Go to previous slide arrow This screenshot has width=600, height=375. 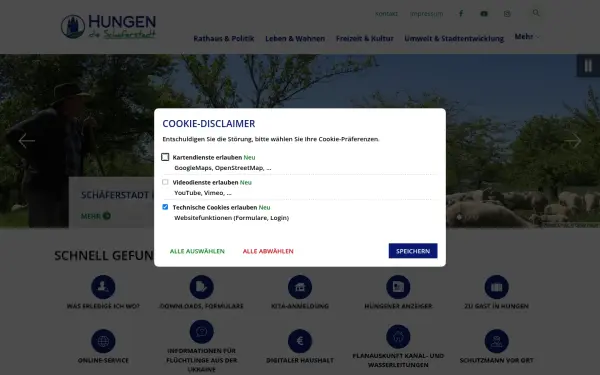click(x=26, y=141)
